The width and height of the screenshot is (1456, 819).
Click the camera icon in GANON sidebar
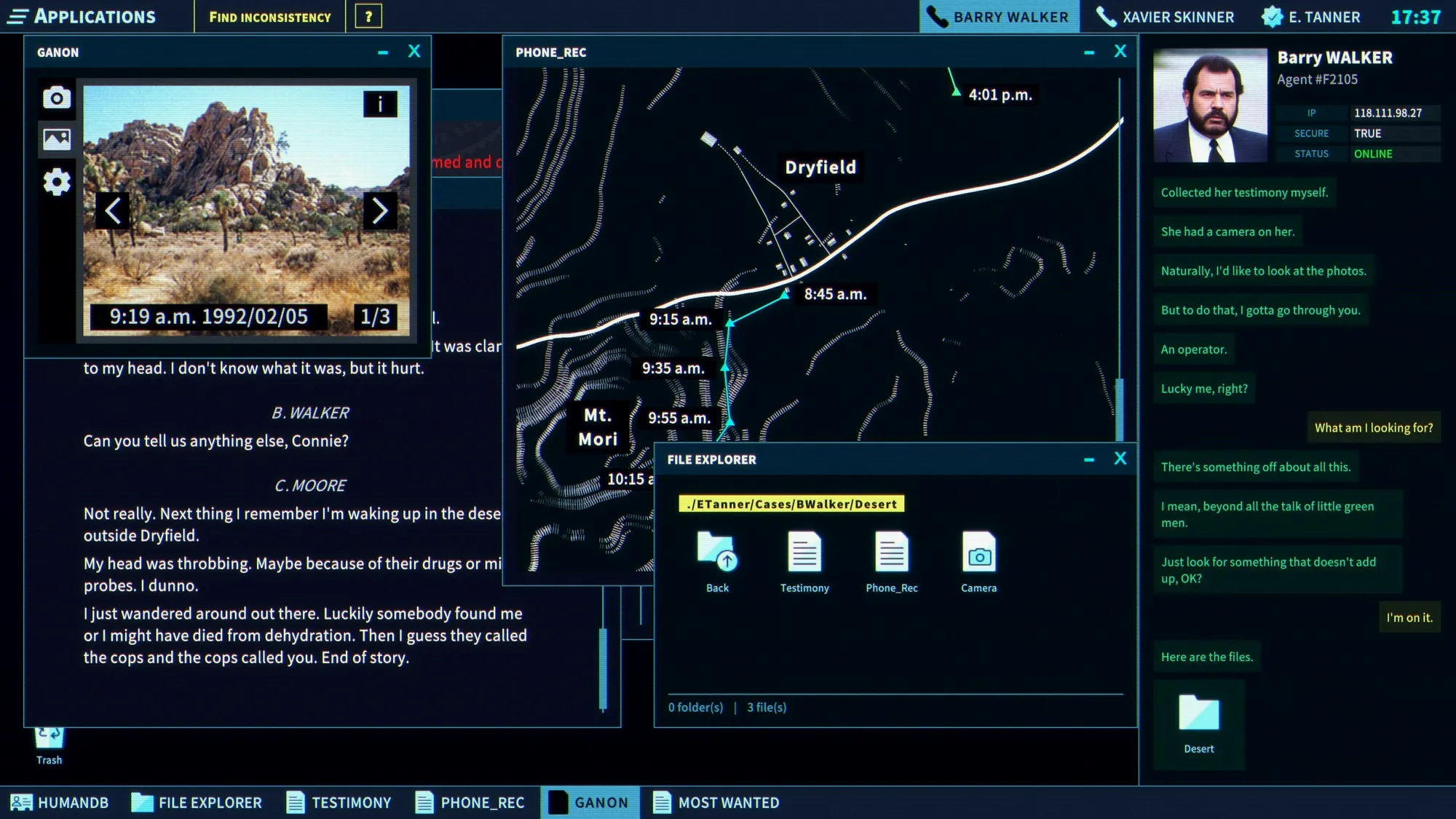[57, 98]
